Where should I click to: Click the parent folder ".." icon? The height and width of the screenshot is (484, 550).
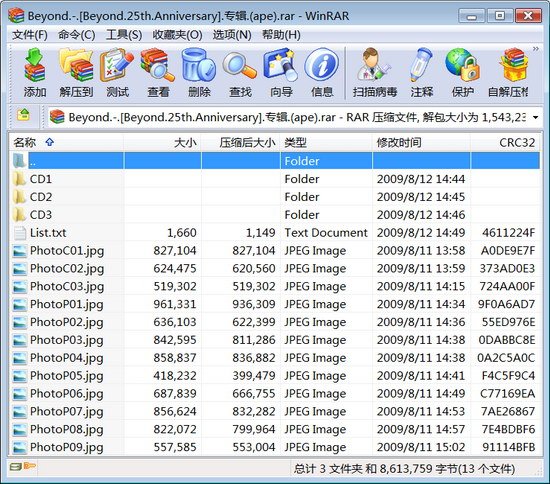coord(19,161)
